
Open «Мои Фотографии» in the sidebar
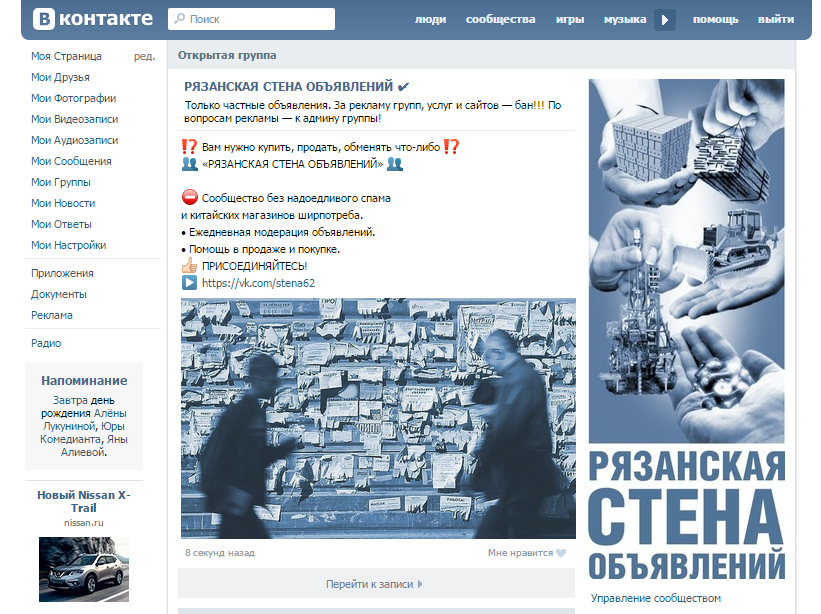coord(73,98)
